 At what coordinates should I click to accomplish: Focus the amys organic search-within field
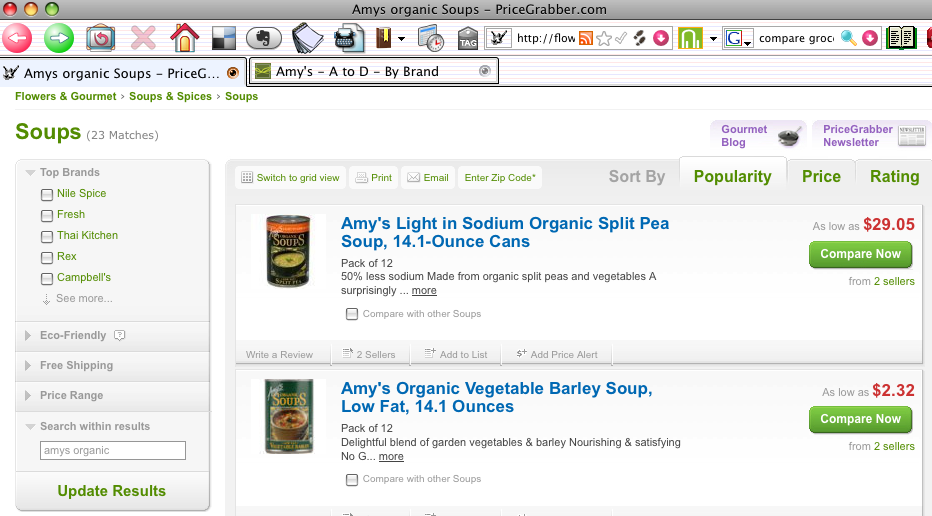[113, 451]
